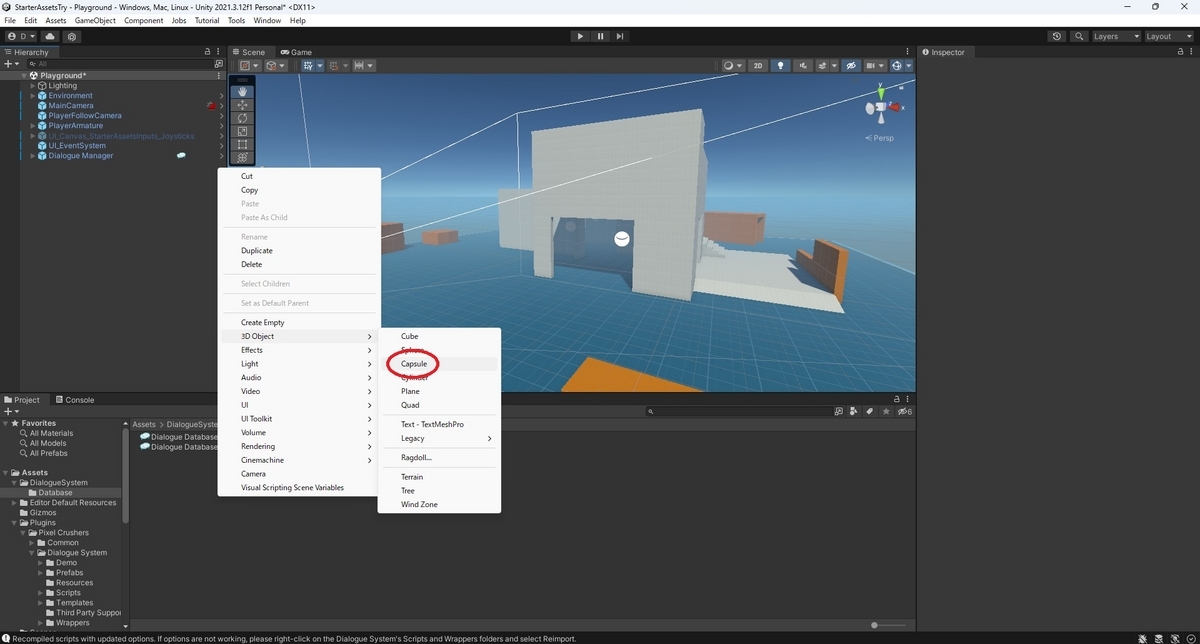Switch to the Game tab
The width and height of the screenshot is (1200, 644).
[296, 52]
